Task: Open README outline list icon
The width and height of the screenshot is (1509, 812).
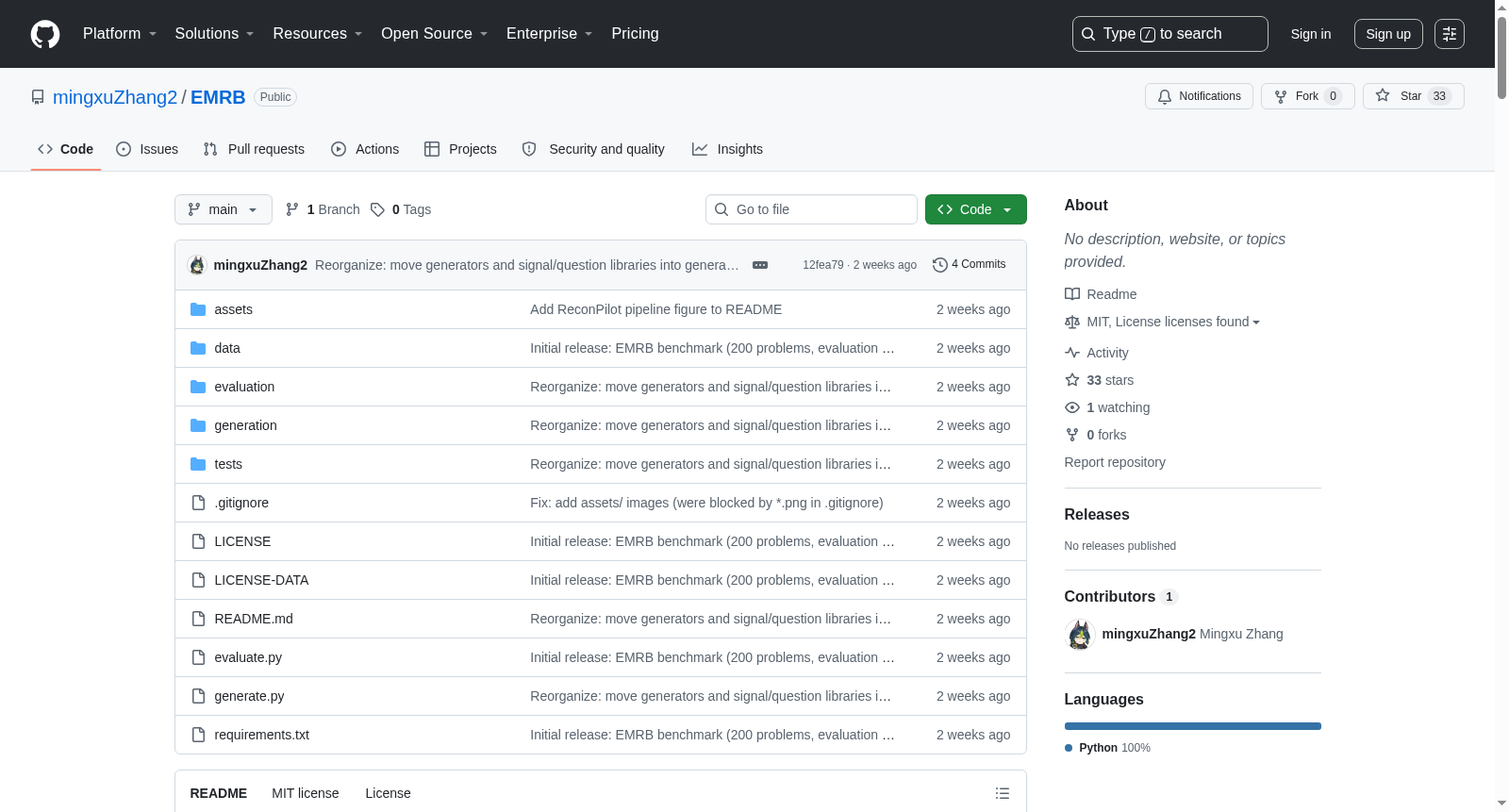Action: pos(1003,793)
